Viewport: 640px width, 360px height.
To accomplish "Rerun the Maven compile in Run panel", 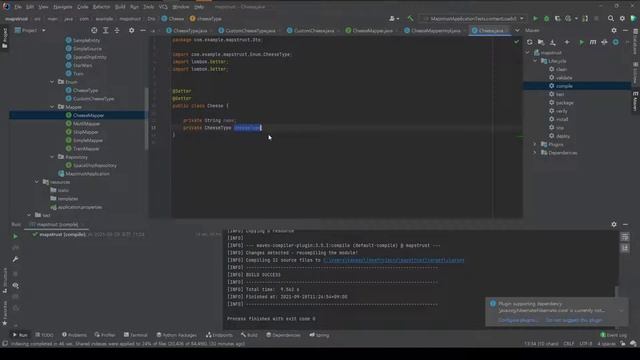I will [16, 236].
